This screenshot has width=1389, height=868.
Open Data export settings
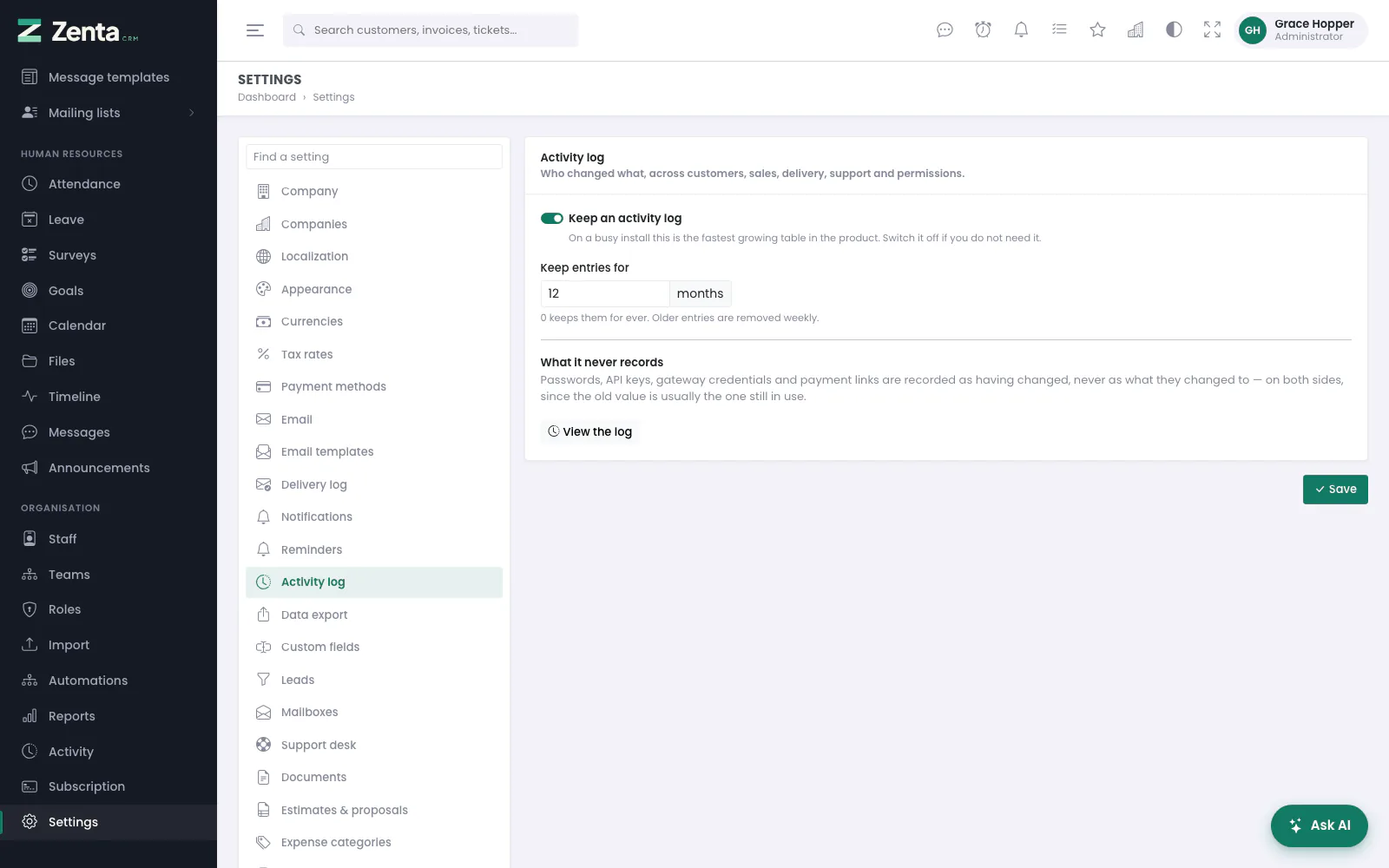coord(374,615)
